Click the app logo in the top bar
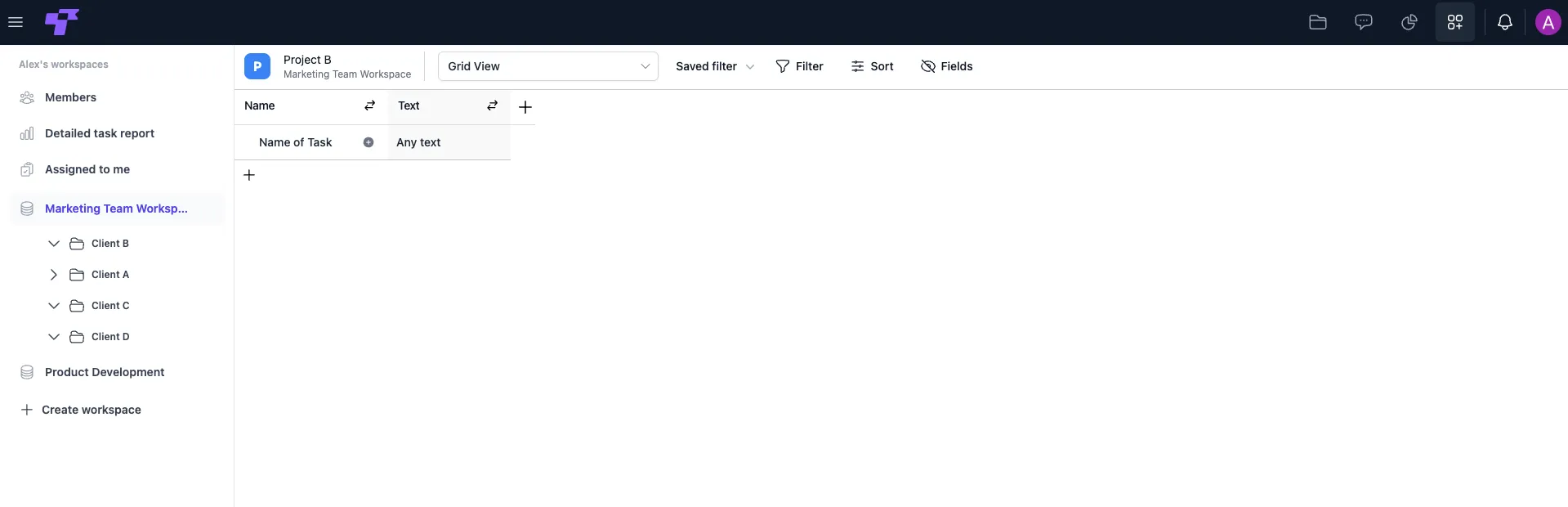The width and height of the screenshot is (1568, 507). click(x=62, y=22)
